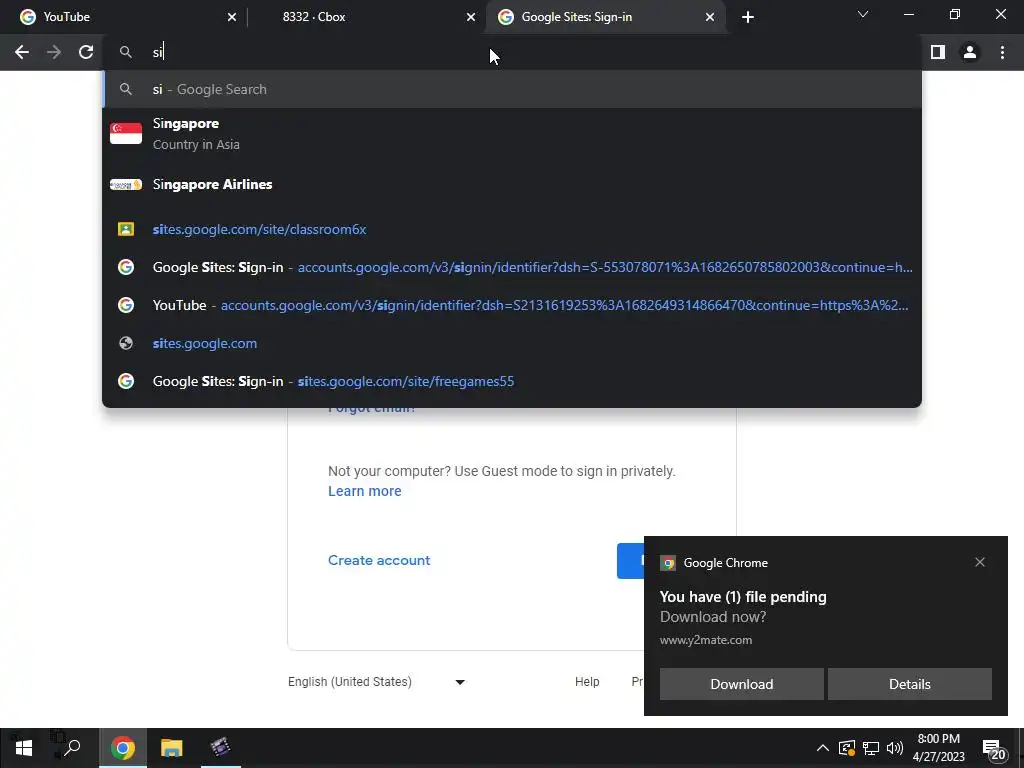Open the side panel icon in the toolbar
Screen dimensions: 1024x768
(x=938, y=52)
